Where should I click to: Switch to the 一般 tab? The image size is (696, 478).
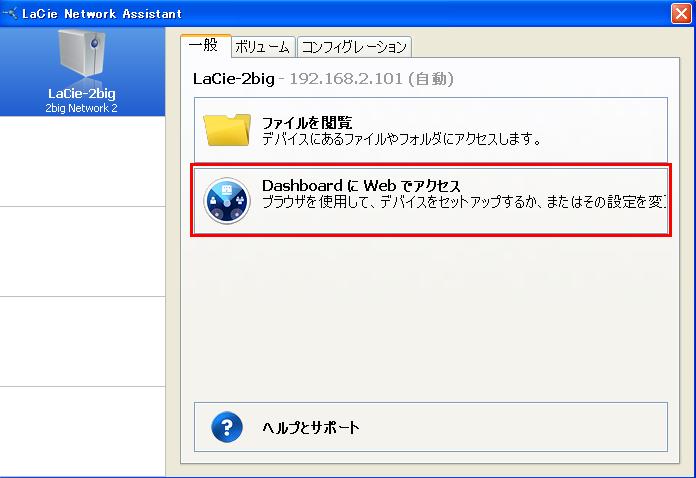pos(206,46)
